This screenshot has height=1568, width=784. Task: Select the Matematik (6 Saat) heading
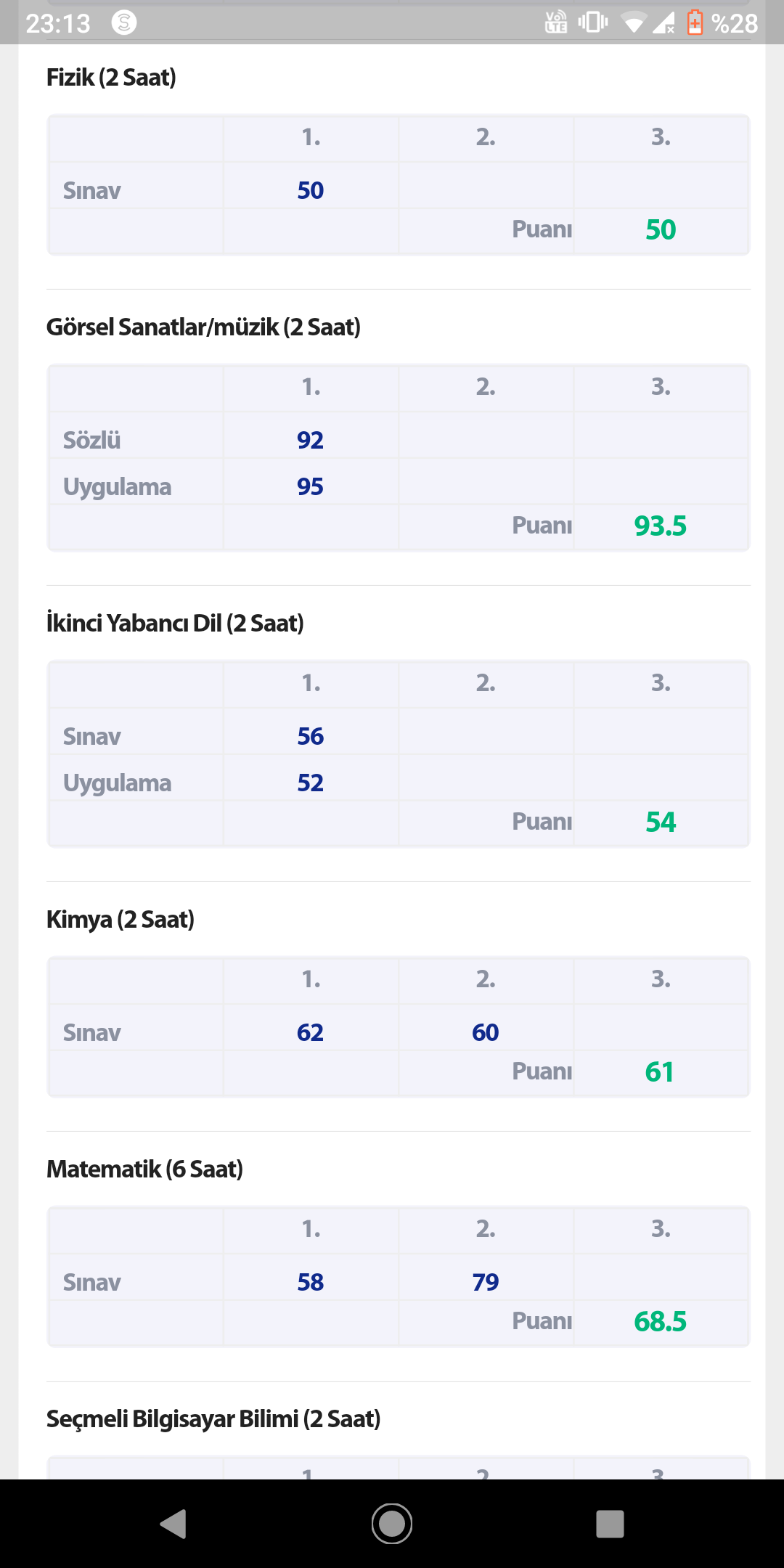(144, 1169)
